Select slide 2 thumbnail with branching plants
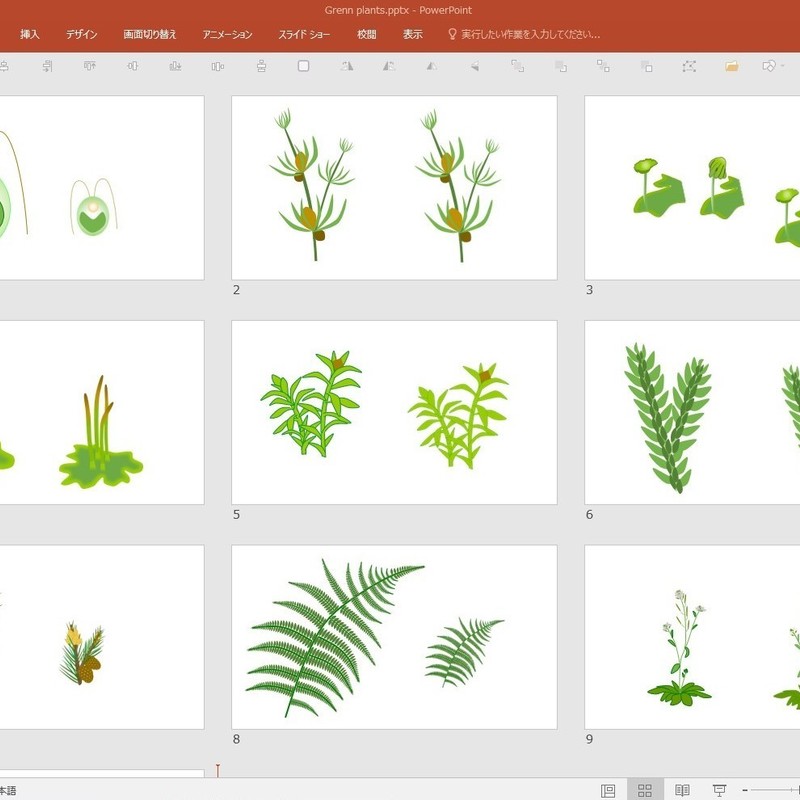 (394, 188)
